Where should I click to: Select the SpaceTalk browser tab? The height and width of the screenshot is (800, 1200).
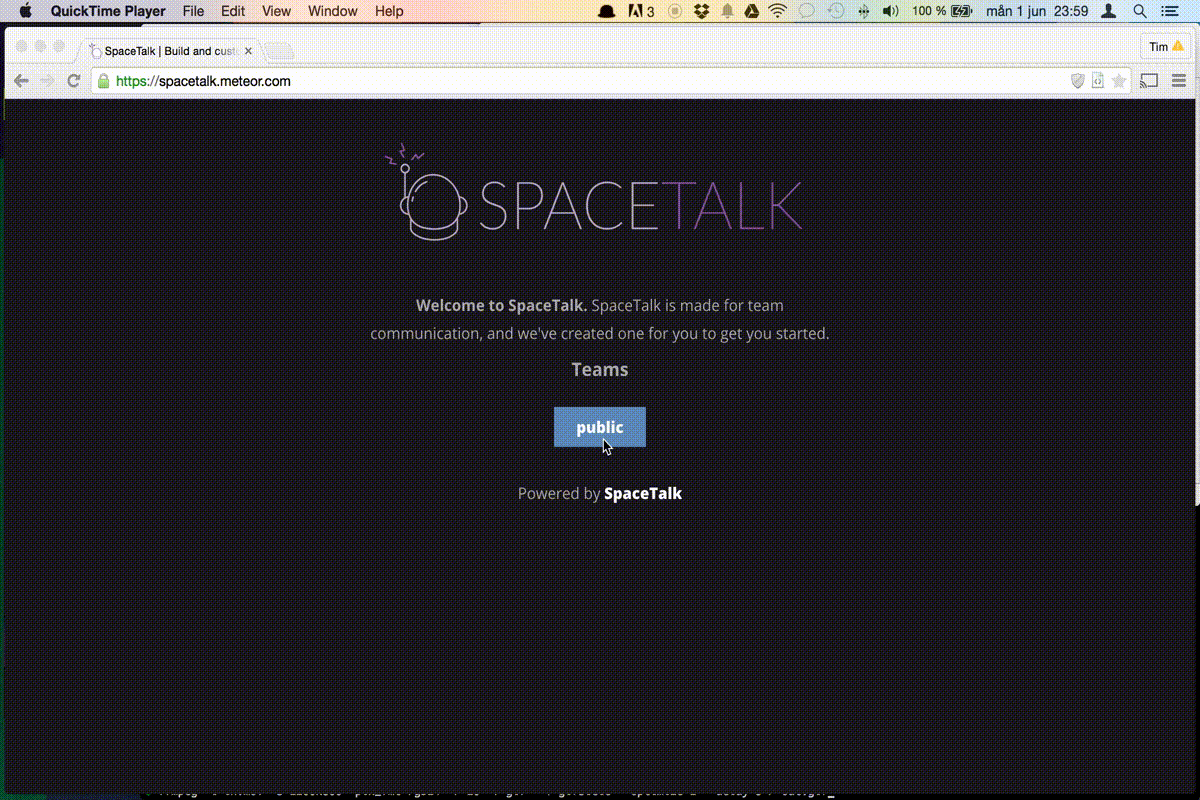click(x=170, y=50)
